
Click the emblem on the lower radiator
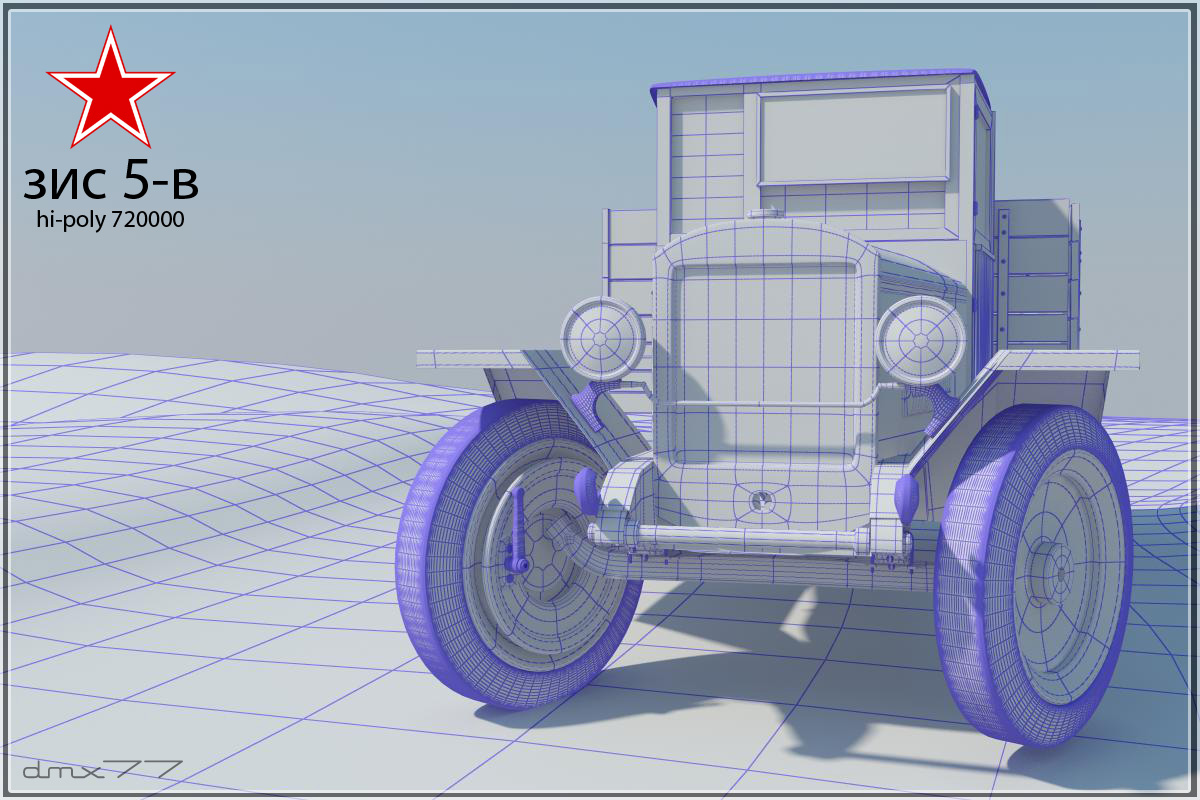(x=758, y=500)
